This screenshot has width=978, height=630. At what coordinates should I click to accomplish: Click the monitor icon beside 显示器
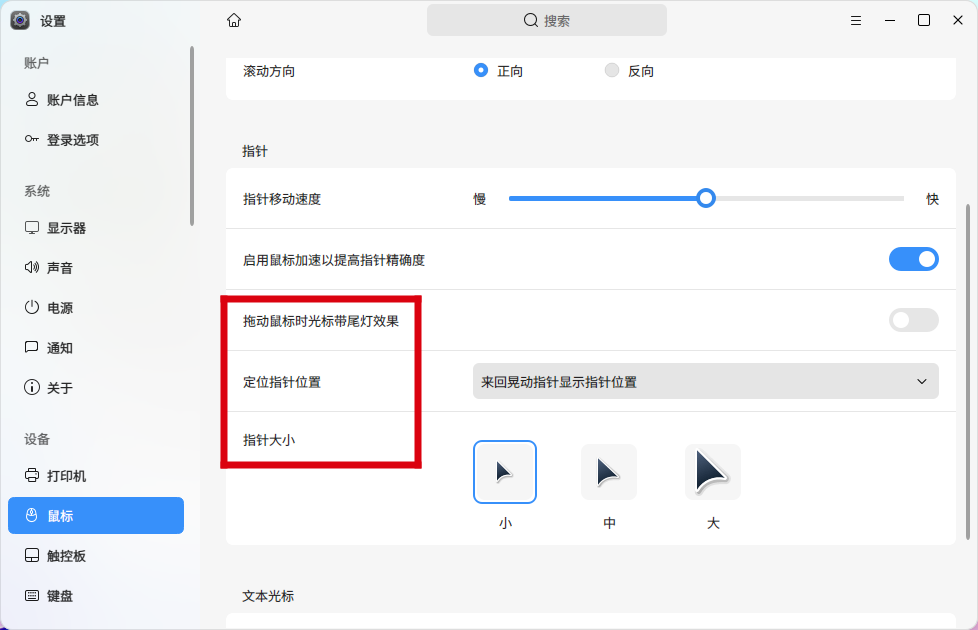(32, 228)
